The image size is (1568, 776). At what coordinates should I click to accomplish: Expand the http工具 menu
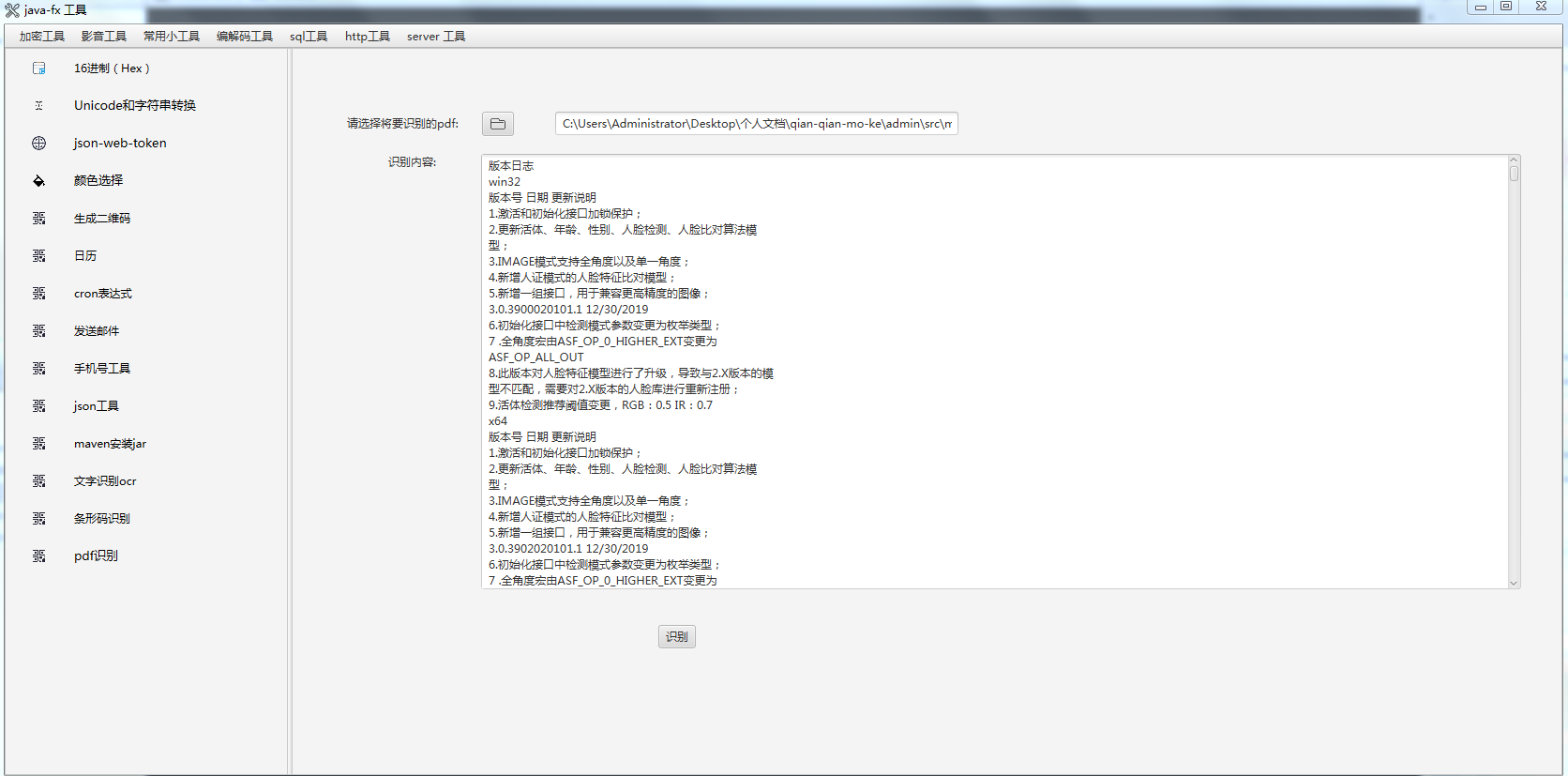point(368,37)
